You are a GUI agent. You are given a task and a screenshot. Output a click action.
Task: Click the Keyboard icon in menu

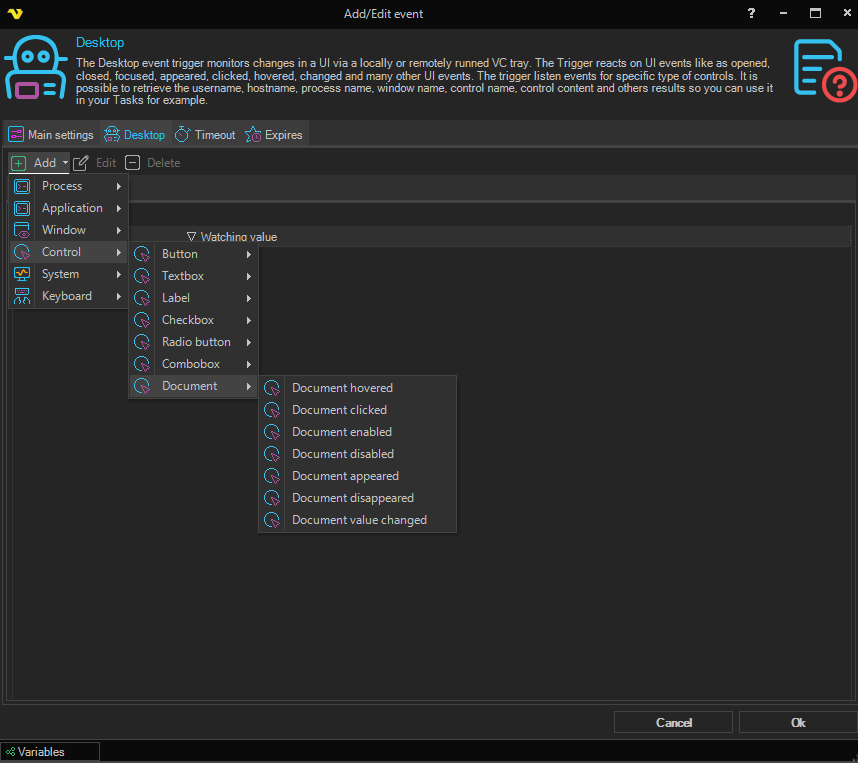click(21, 296)
